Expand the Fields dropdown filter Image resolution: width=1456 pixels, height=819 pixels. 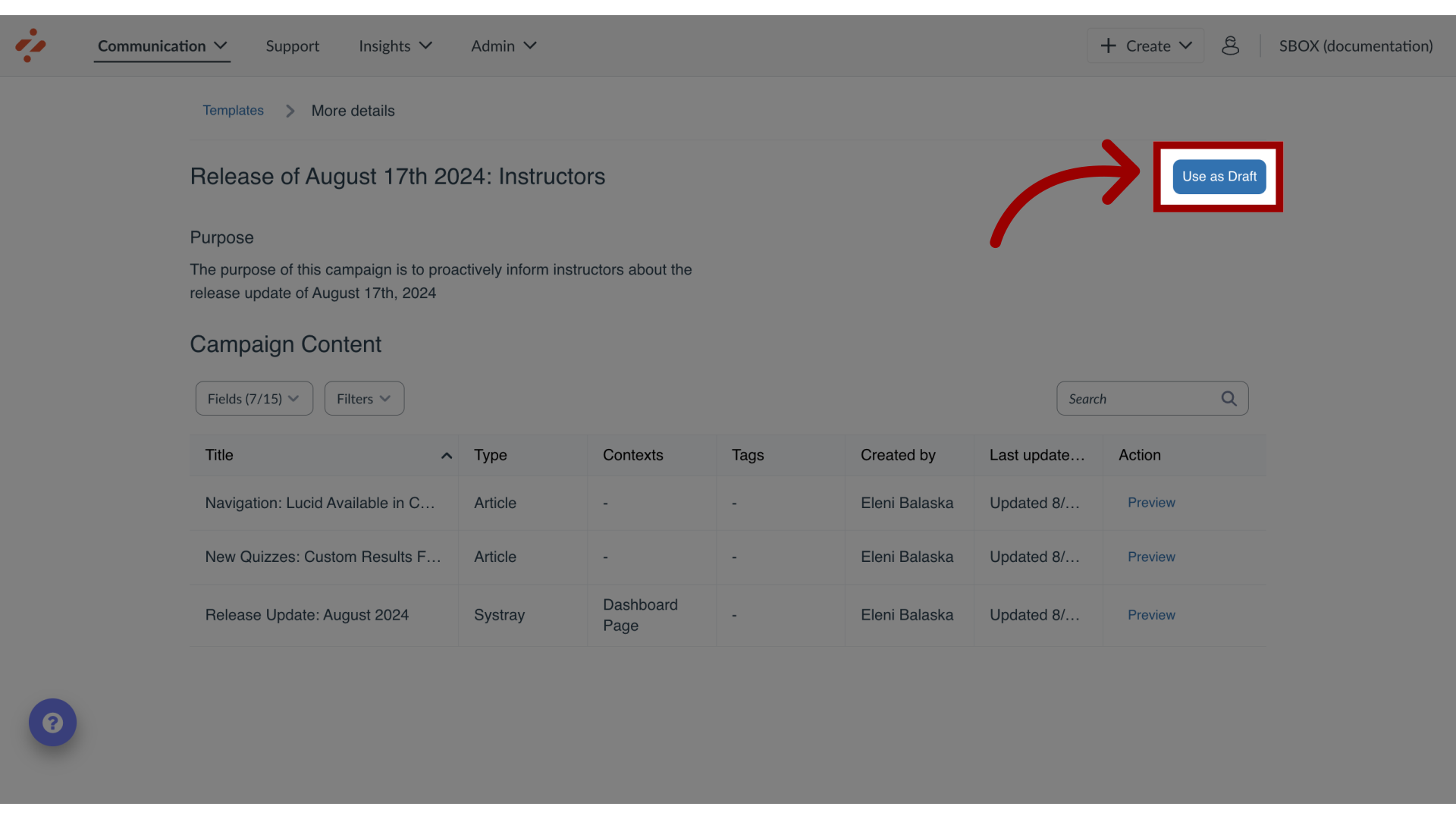(x=254, y=398)
